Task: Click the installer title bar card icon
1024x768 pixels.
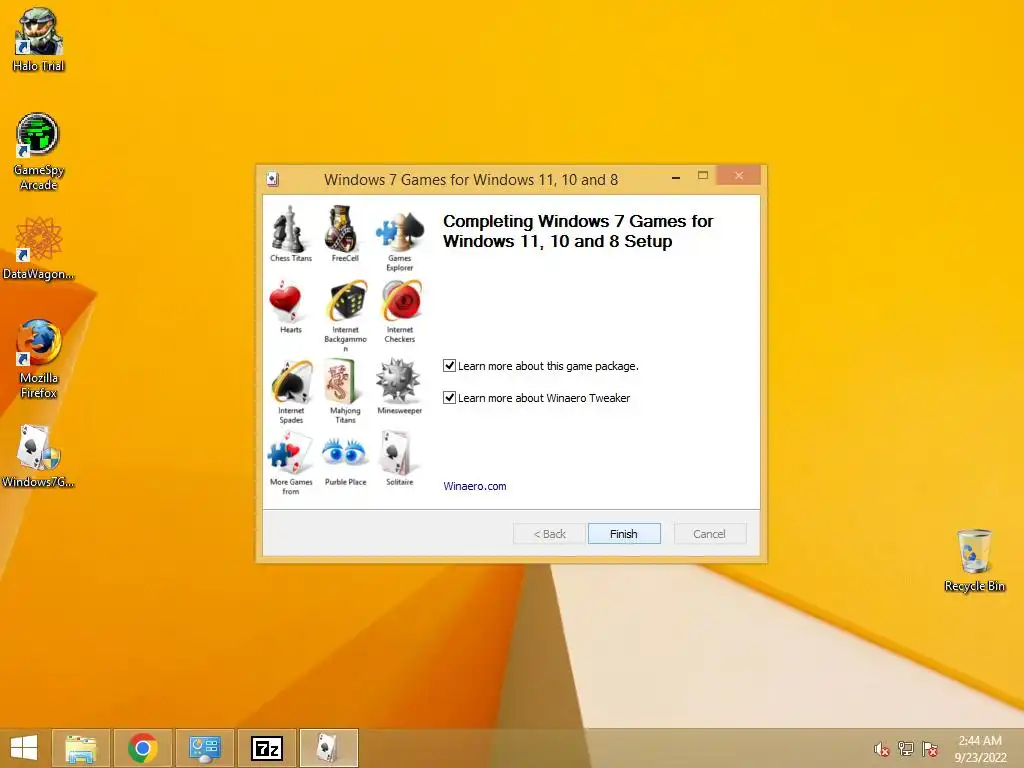Action: (273, 179)
